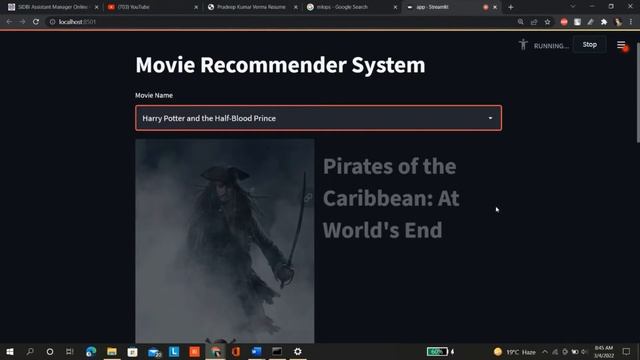
Task: Switch to the mlops Google Search tab
Action: click(x=351, y=7)
